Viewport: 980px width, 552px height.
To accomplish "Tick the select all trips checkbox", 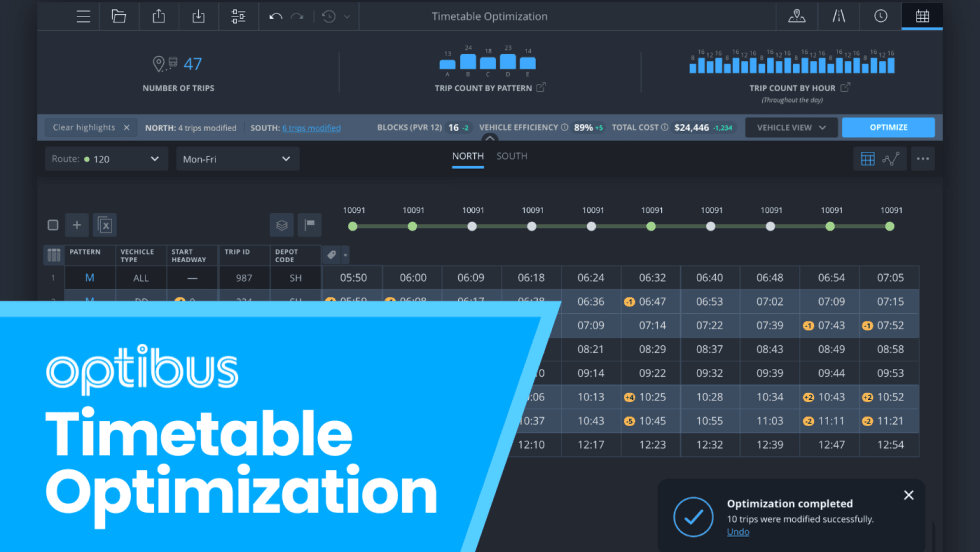I will tap(53, 225).
